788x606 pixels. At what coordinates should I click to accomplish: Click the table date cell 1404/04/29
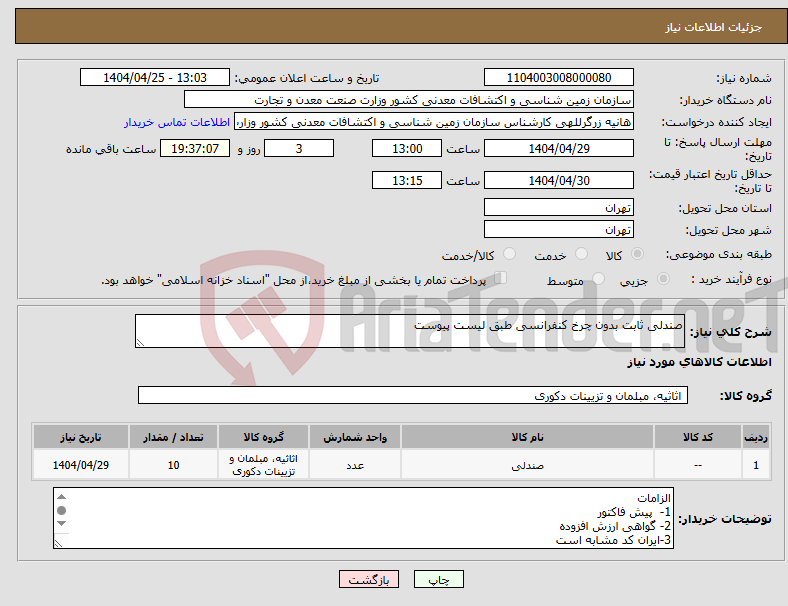80,465
